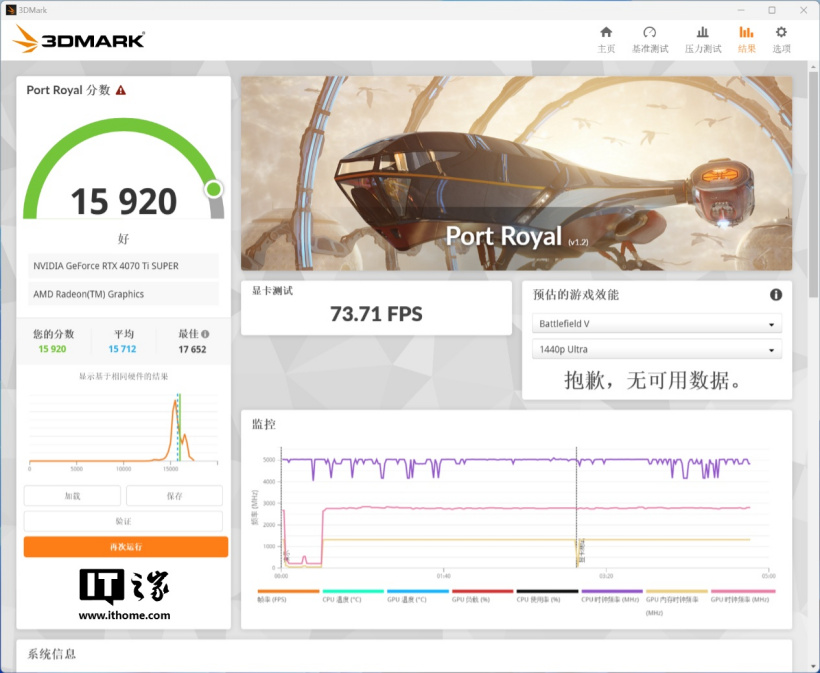Open the Battlefield V game dropdown
820x673 pixels.
pyautogui.click(x=657, y=324)
